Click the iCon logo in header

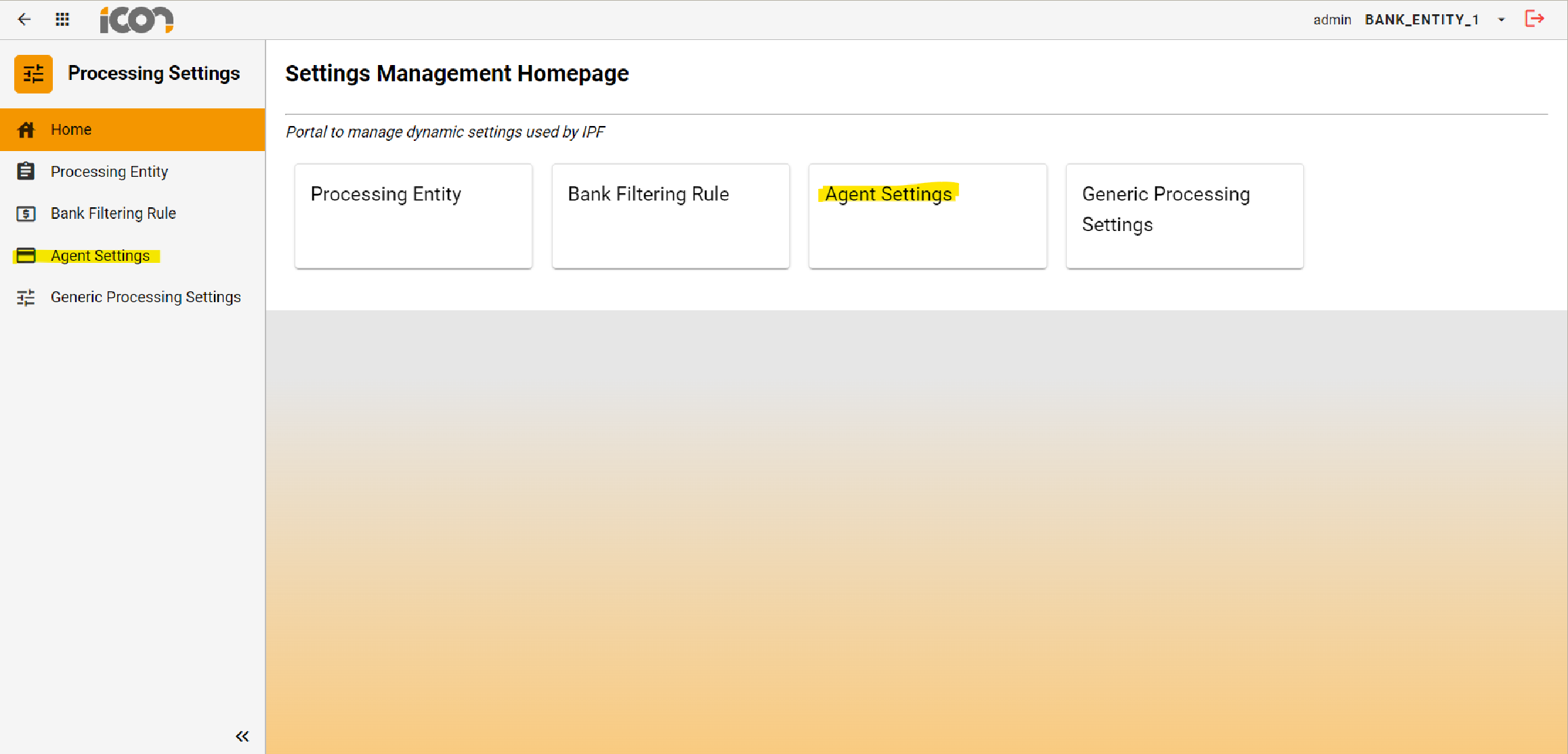136,20
